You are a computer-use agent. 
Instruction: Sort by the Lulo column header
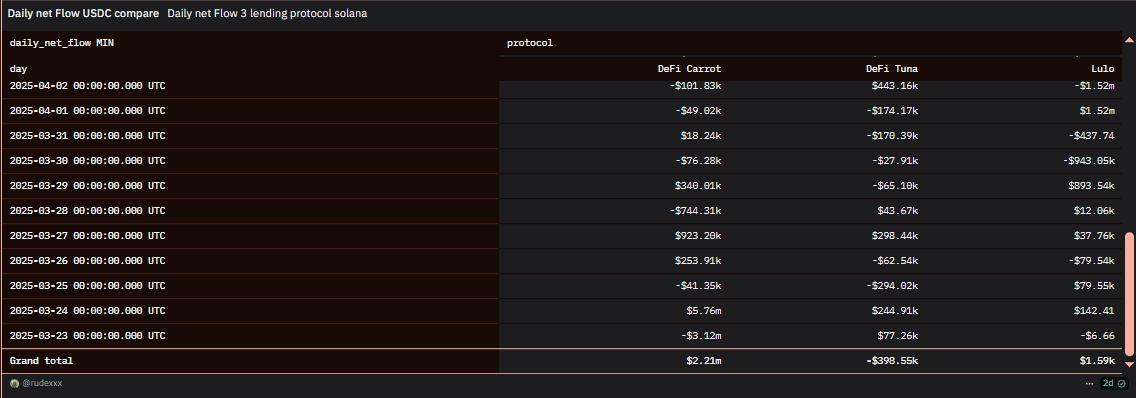pos(1103,68)
